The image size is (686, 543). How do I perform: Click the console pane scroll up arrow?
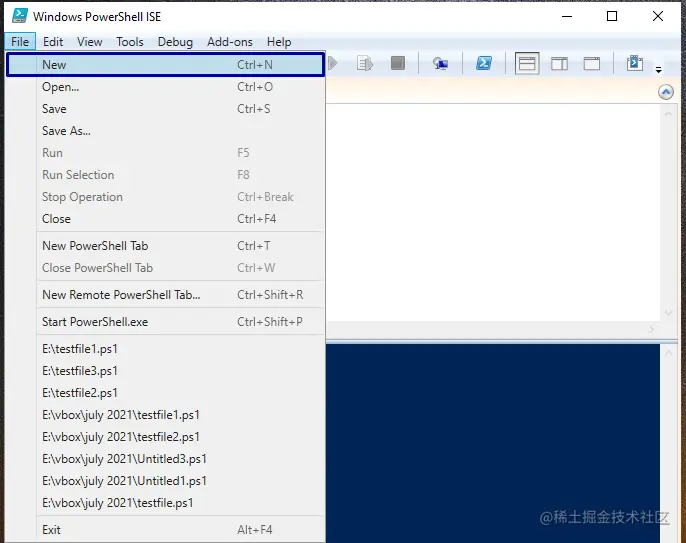668,353
